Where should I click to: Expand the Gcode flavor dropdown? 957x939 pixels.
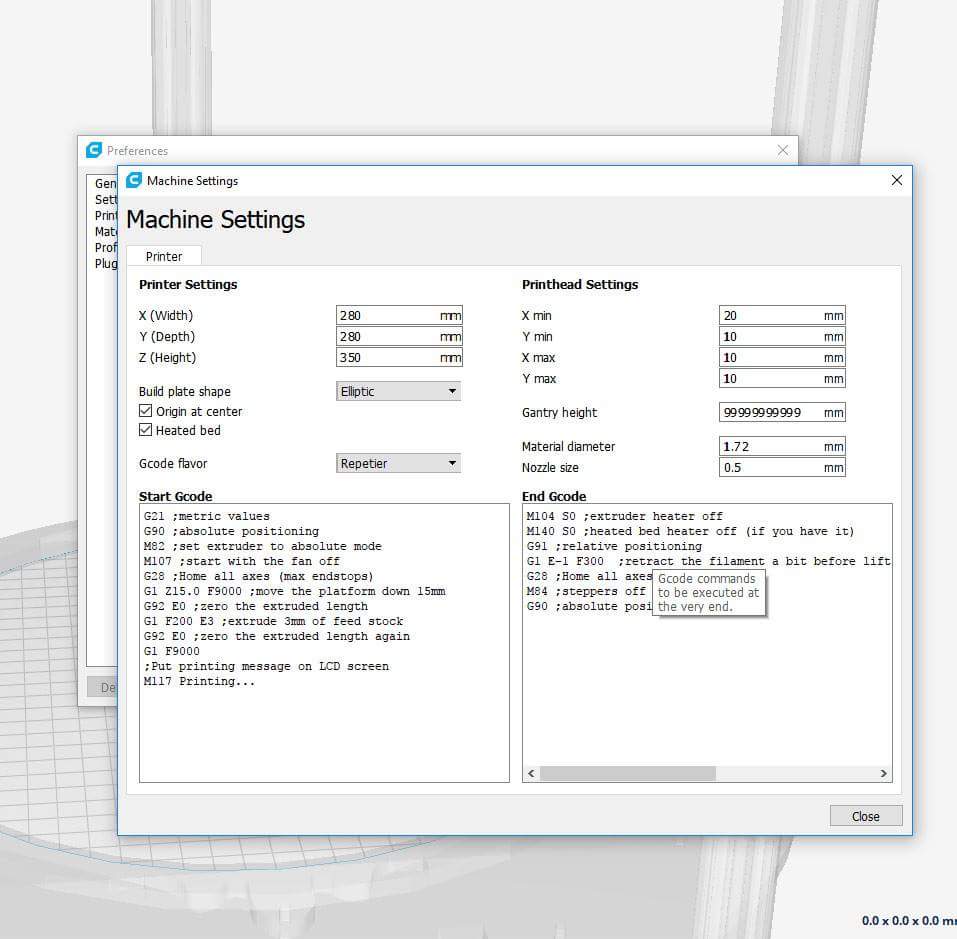pos(398,463)
